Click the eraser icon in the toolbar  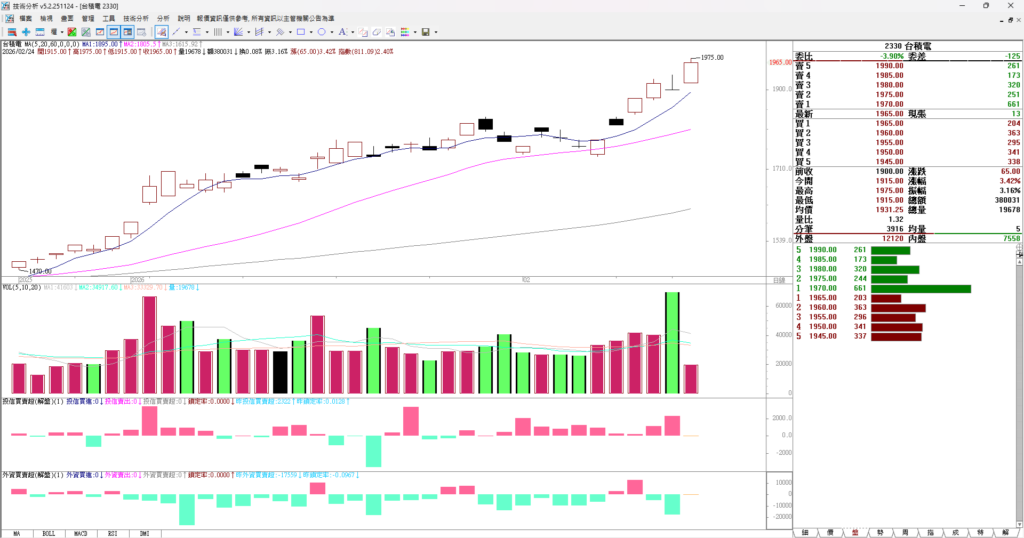377,32
